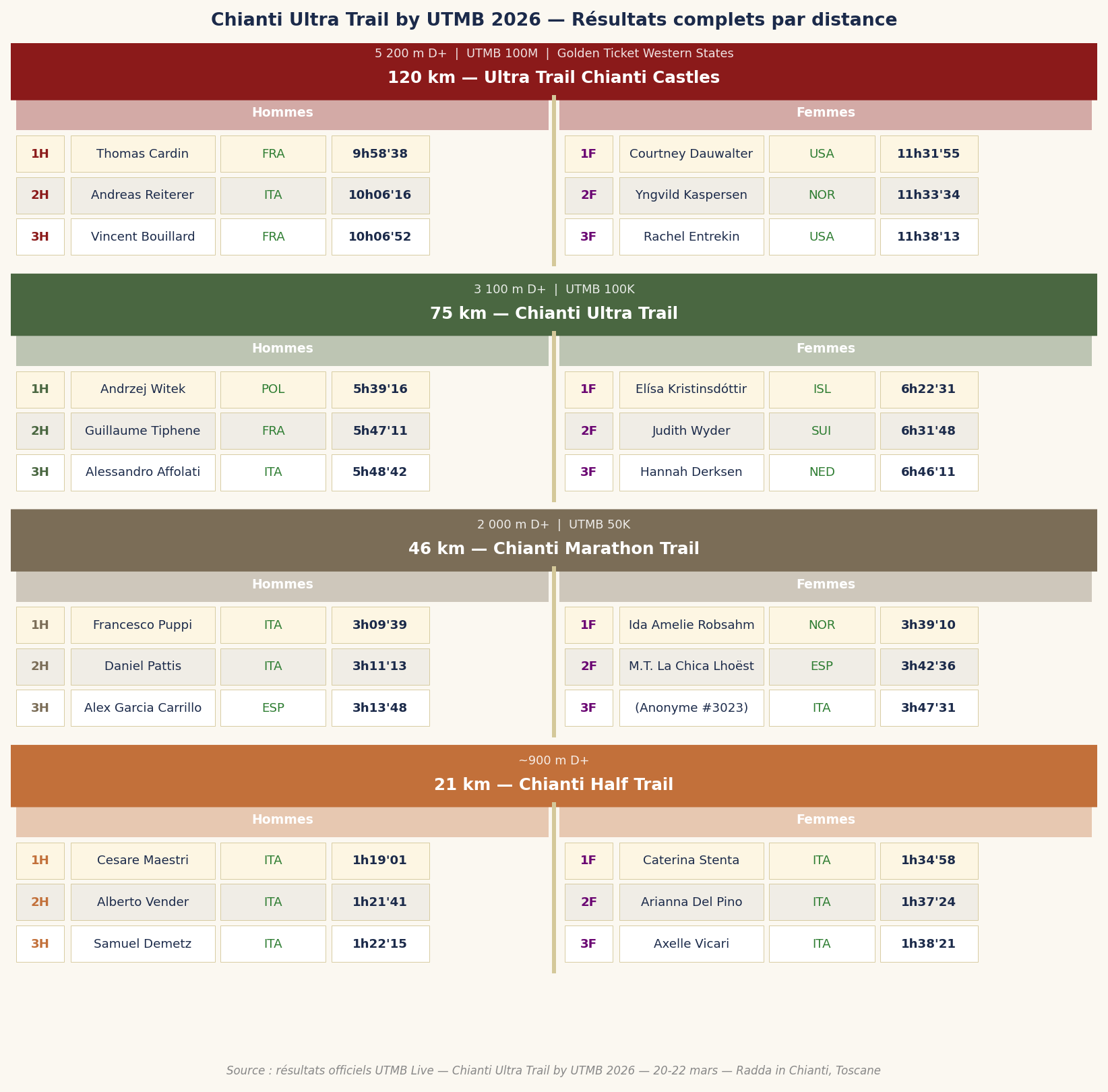Viewport: 1108px width, 1092px height.
Task: Click the 3F rank badge beside Axelle Vicari
Action: (588, 944)
